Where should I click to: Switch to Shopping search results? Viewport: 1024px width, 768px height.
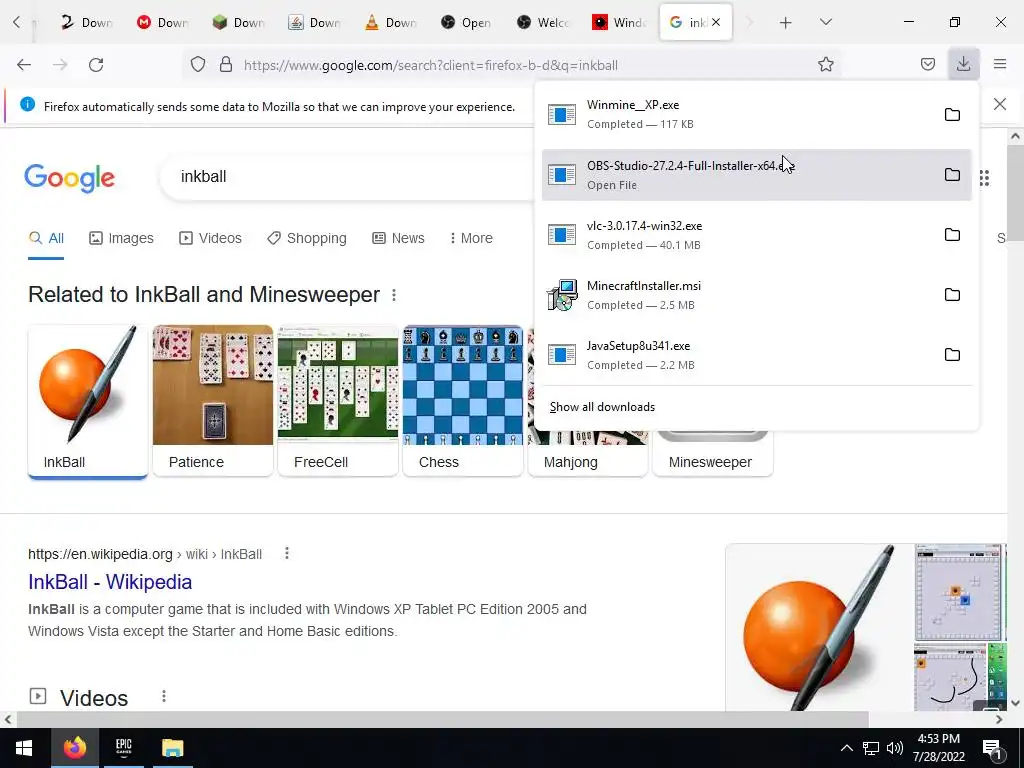[x=307, y=238]
